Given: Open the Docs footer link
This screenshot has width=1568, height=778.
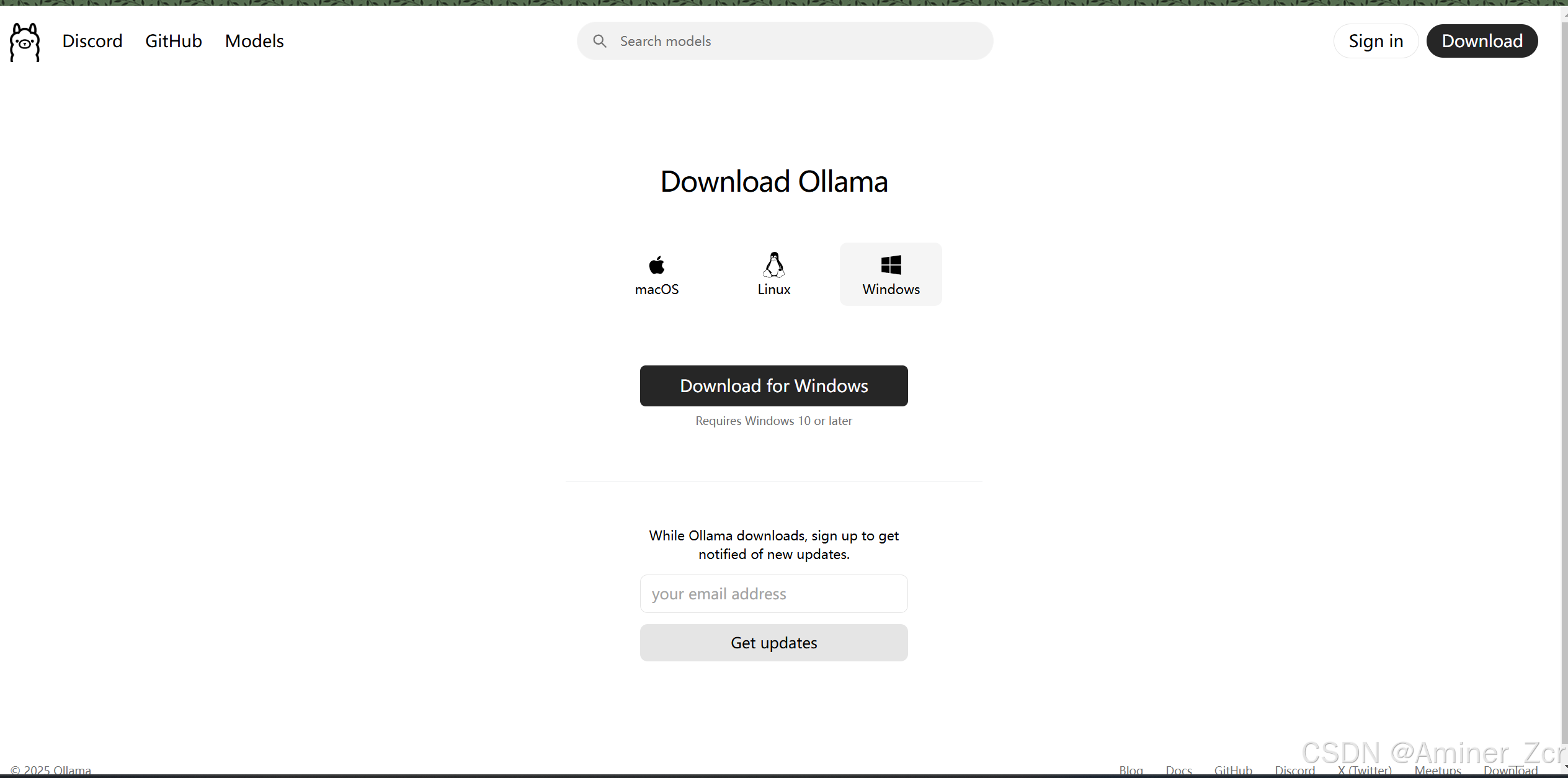Looking at the screenshot, I should [1178, 770].
